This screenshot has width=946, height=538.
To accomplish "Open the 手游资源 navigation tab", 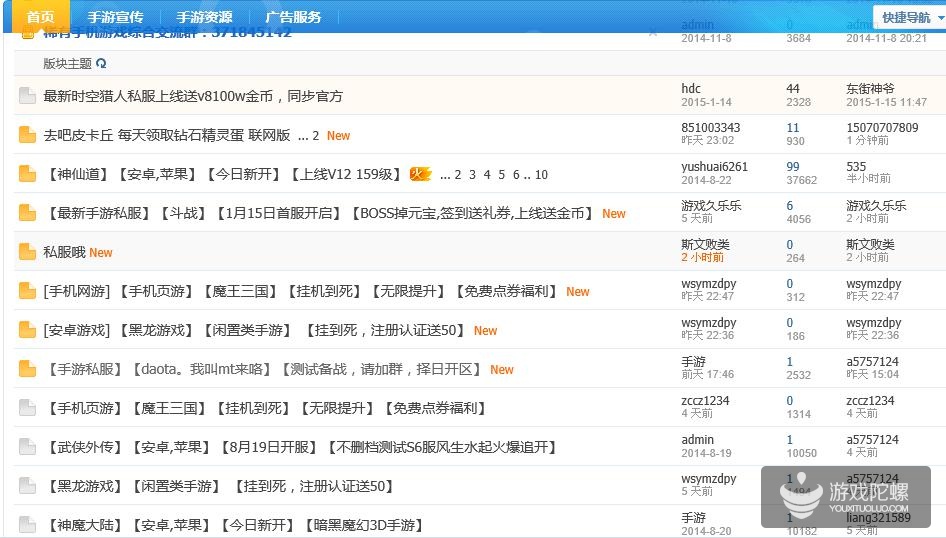I will click(204, 17).
